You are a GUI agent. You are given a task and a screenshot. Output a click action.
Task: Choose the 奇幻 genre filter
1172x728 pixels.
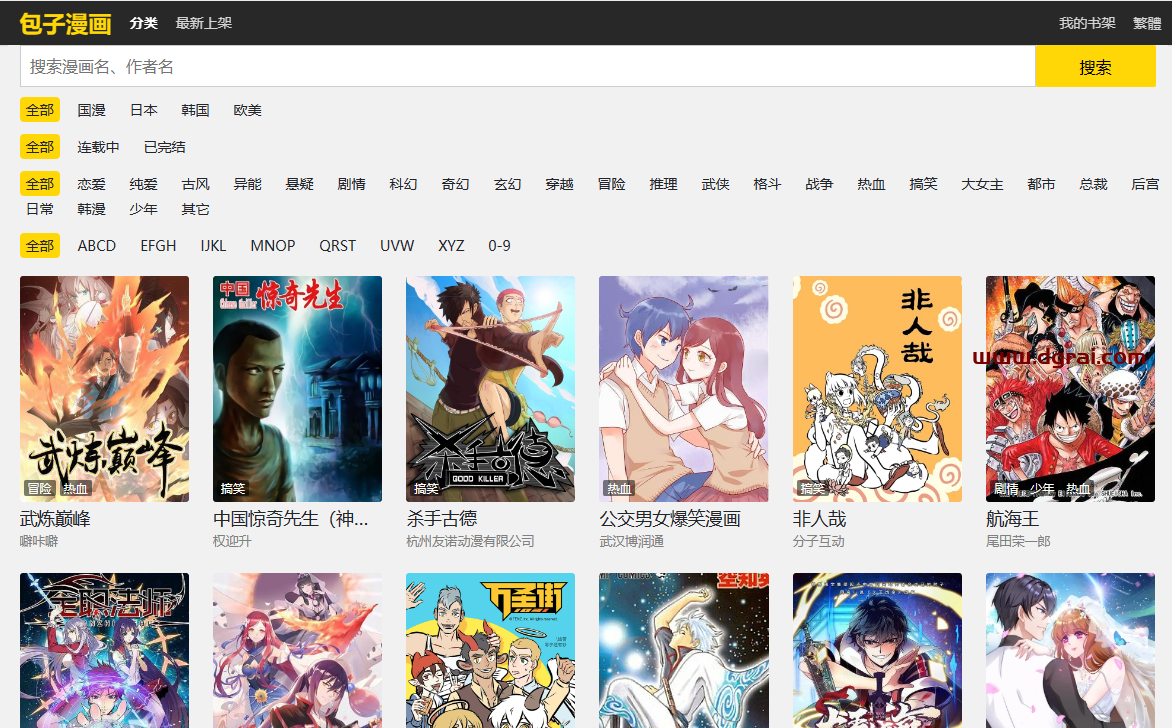pyautogui.click(x=455, y=184)
